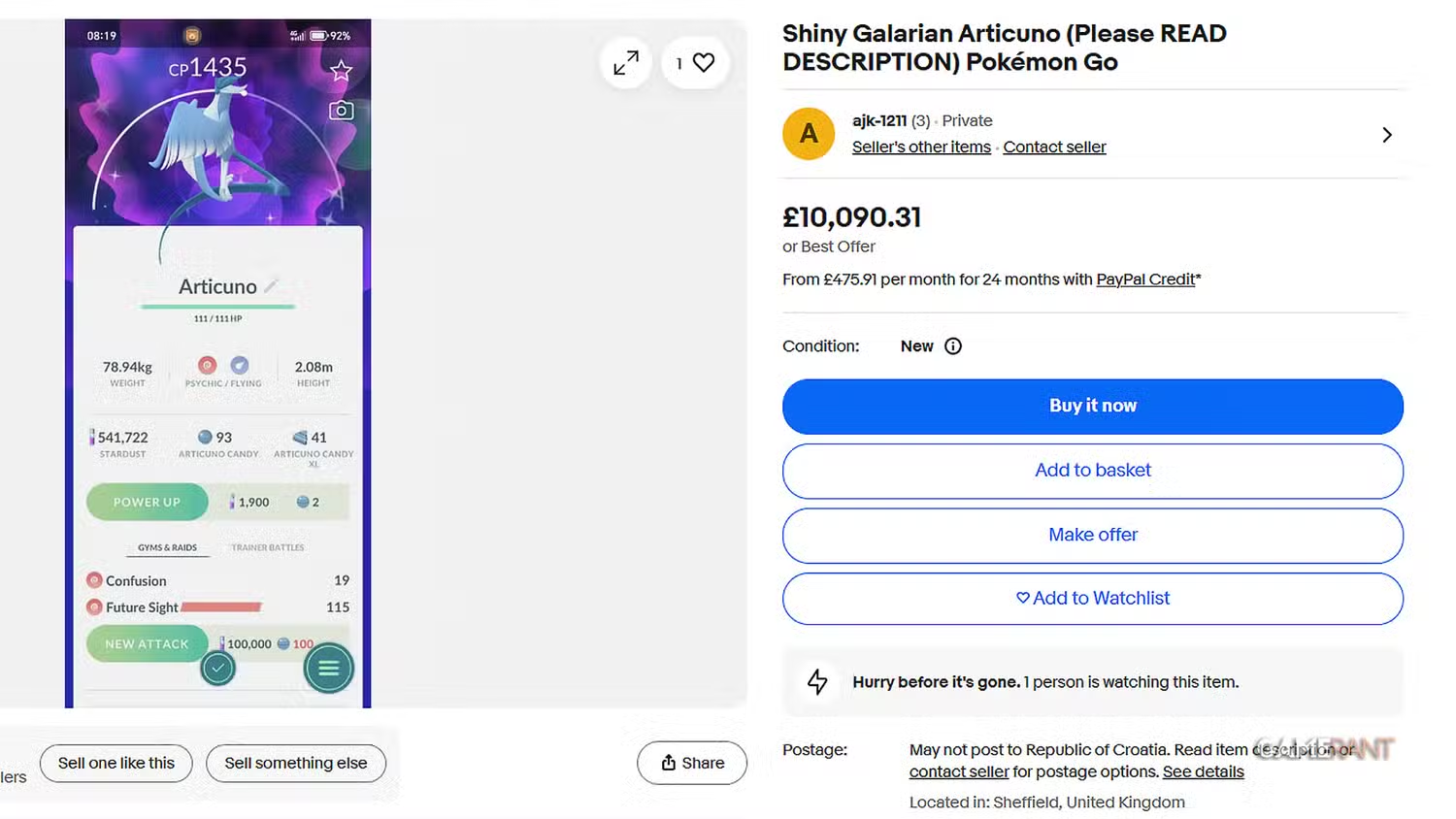Click the condition info icon beside New

(x=953, y=346)
